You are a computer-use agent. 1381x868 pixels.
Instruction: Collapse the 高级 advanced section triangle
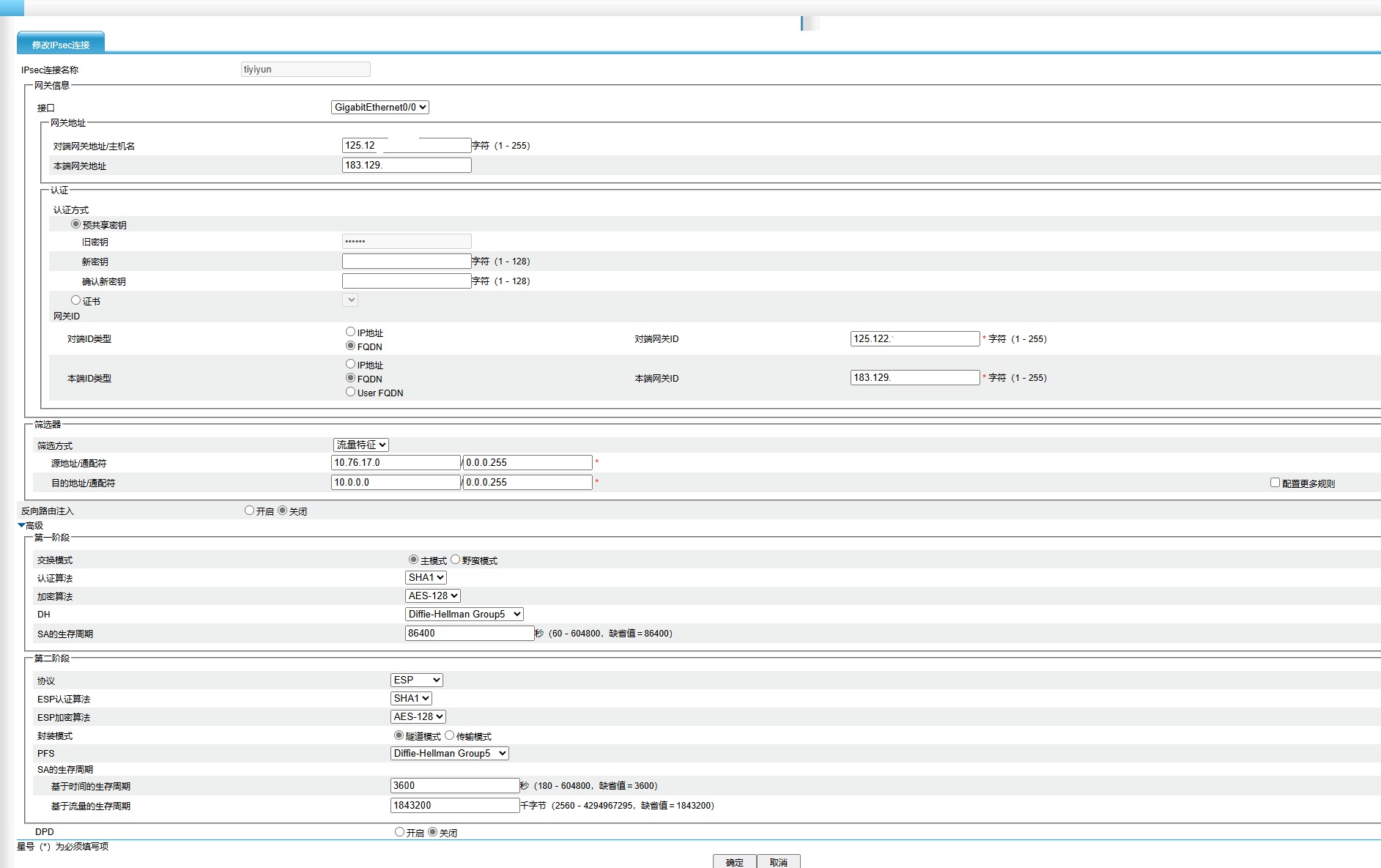[21, 525]
